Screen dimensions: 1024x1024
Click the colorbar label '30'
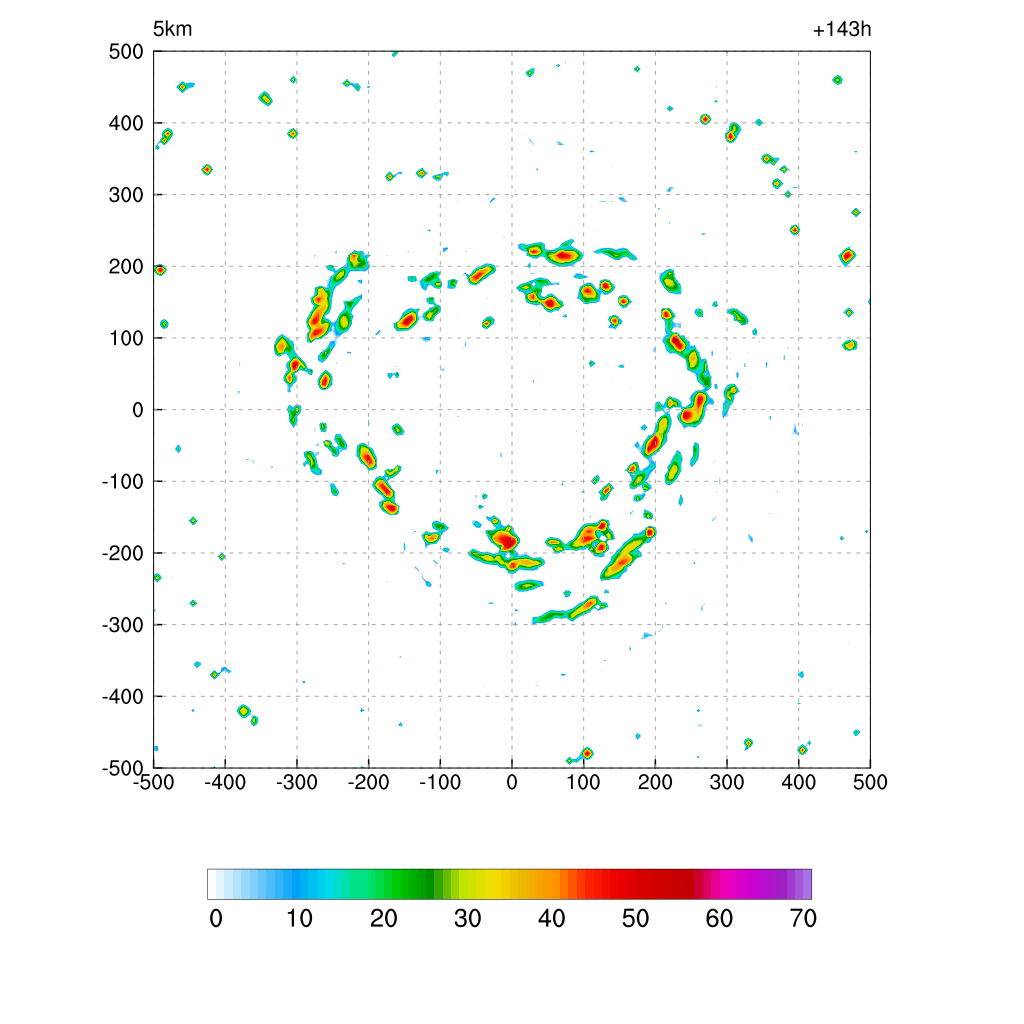tap(468, 919)
